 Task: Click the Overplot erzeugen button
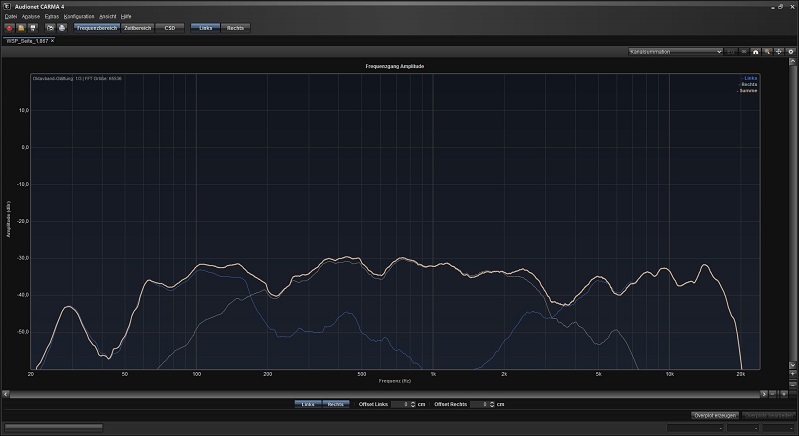715,414
